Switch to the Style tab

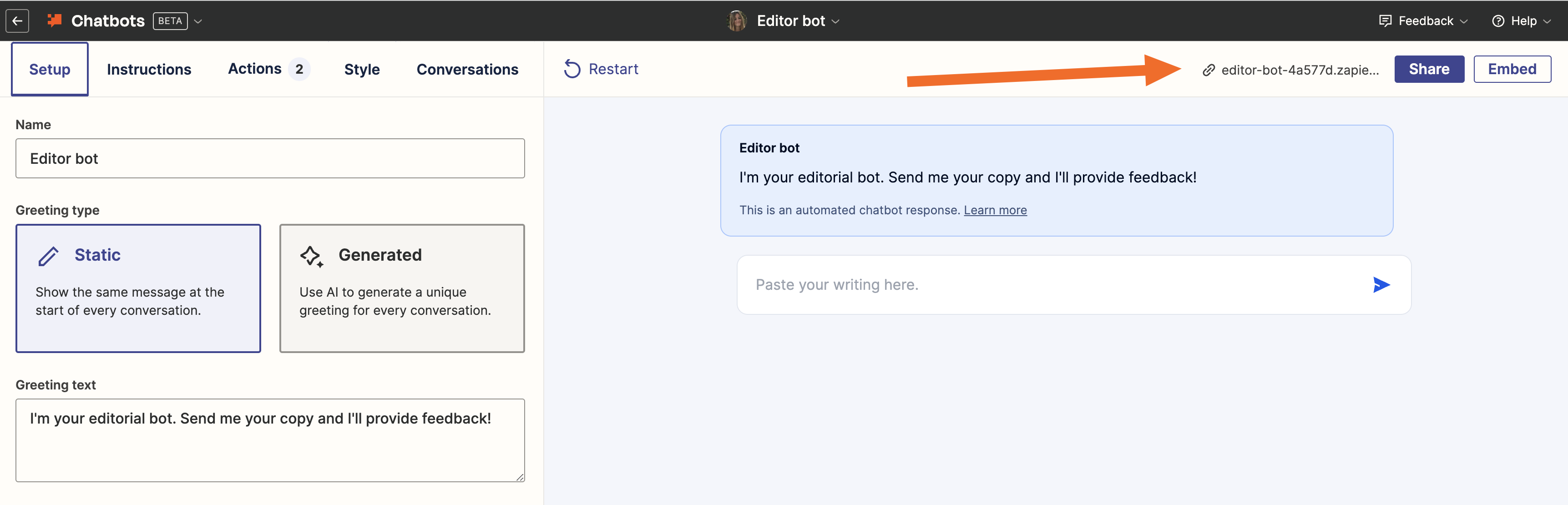362,69
